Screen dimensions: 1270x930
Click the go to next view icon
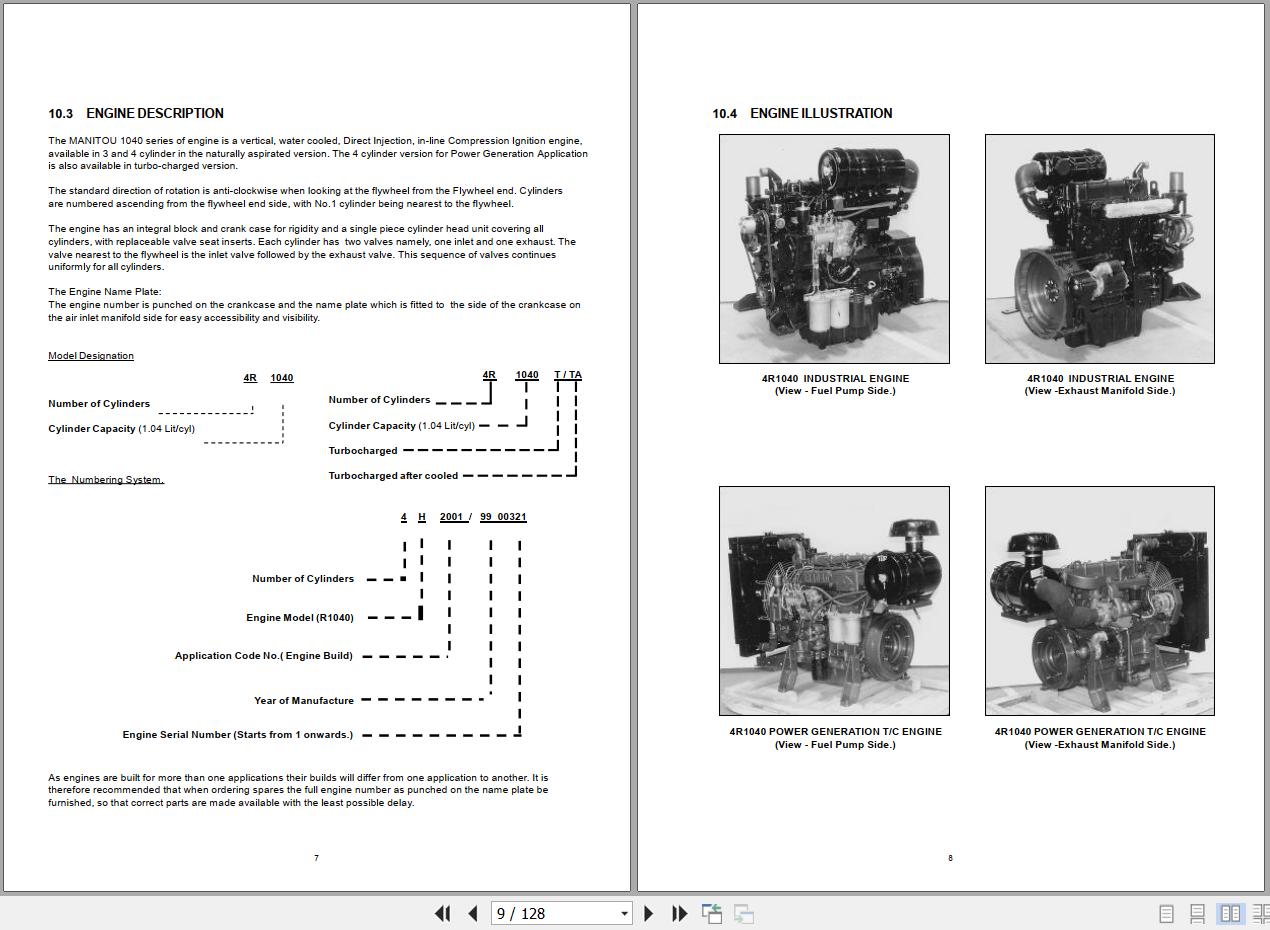(x=743, y=913)
